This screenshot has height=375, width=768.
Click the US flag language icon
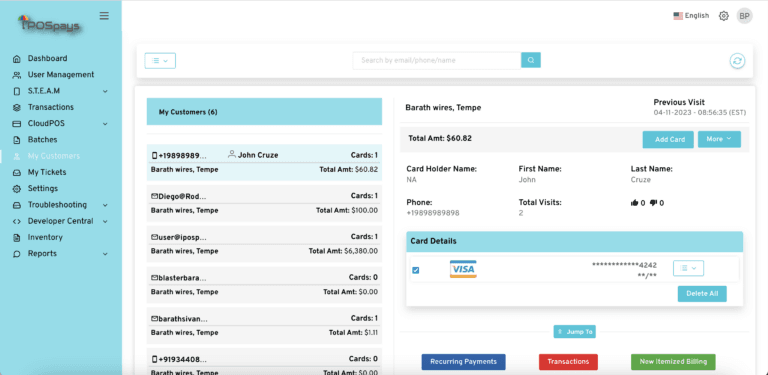[678, 16]
